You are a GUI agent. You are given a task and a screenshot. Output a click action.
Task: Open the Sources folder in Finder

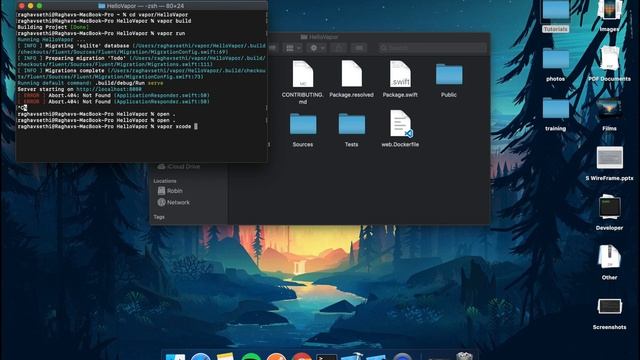(x=303, y=124)
